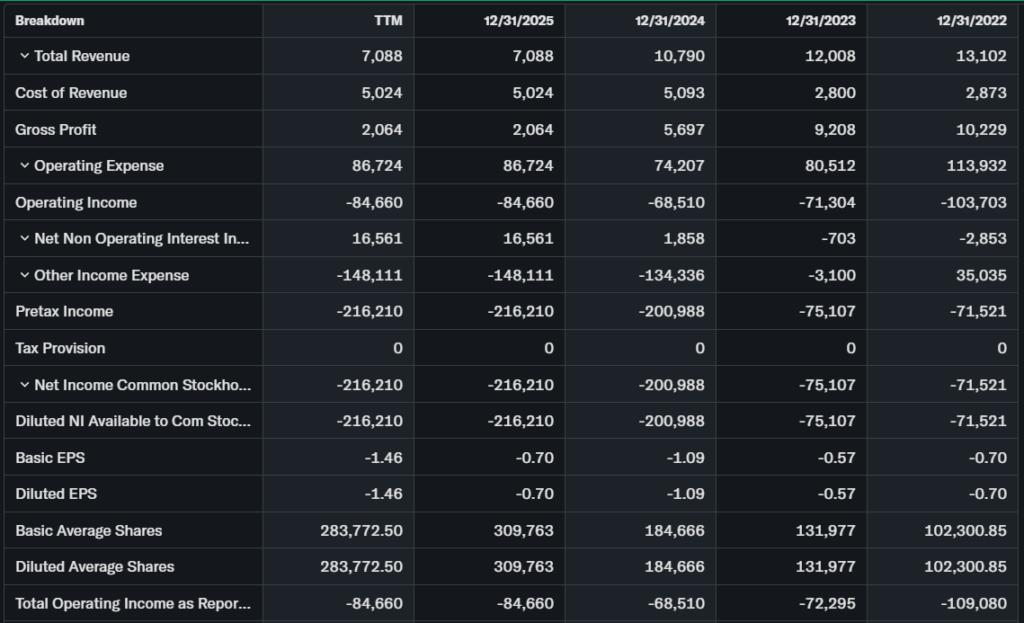Click the Basic EPS row label
Viewport: 1024px width, 623px height.
pos(48,458)
